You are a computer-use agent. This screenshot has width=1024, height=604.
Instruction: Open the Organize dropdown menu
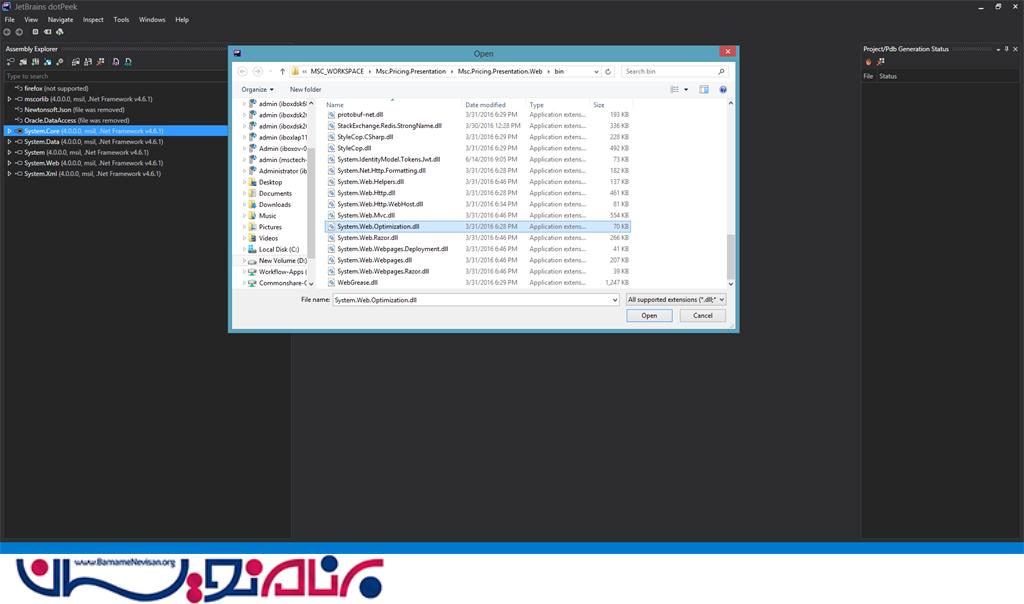(257, 89)
